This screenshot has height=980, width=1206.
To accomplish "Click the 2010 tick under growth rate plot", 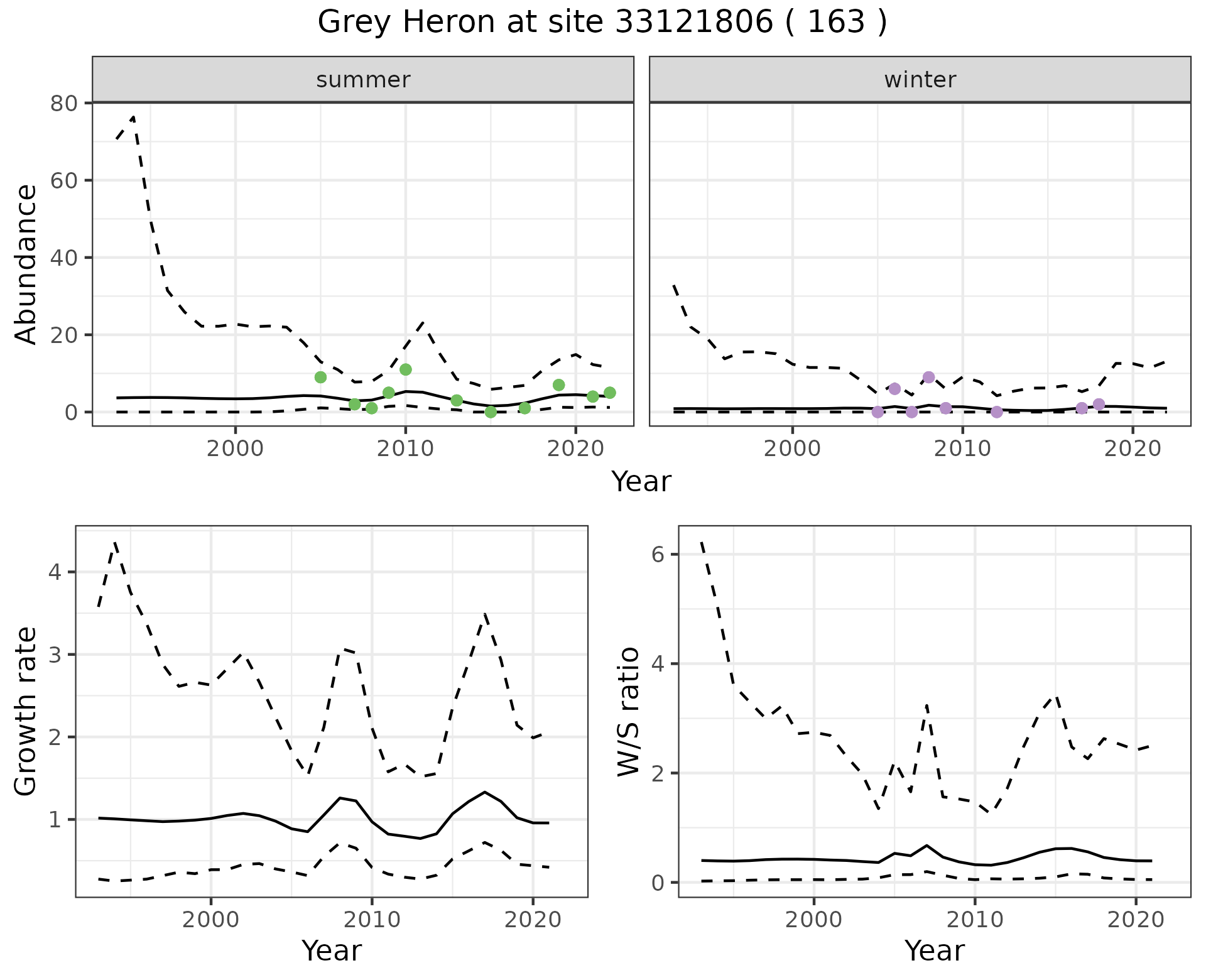I will point(371,920).
